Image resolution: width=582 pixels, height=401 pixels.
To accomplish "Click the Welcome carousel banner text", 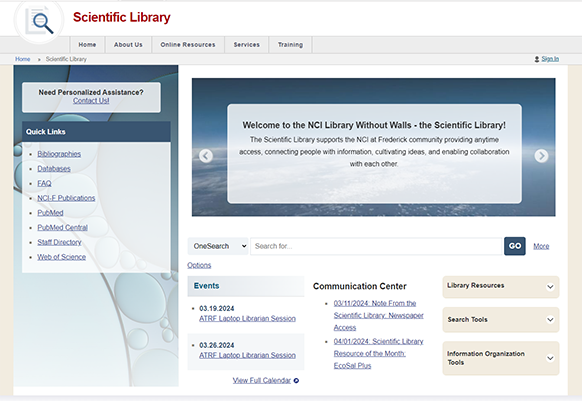I will (x=374, y=144).
